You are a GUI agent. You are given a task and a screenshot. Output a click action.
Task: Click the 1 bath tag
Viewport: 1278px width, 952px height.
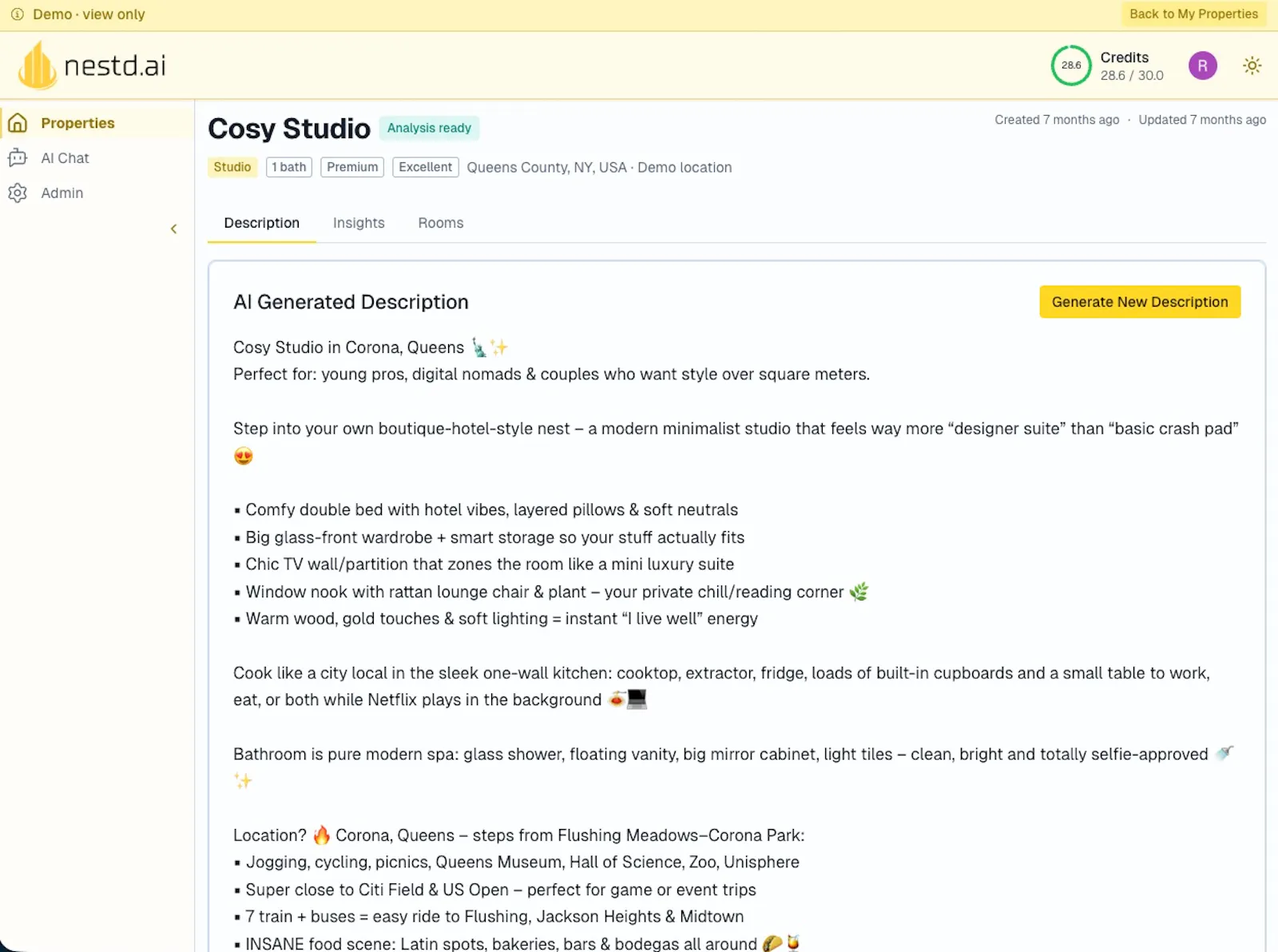[289, 167]
